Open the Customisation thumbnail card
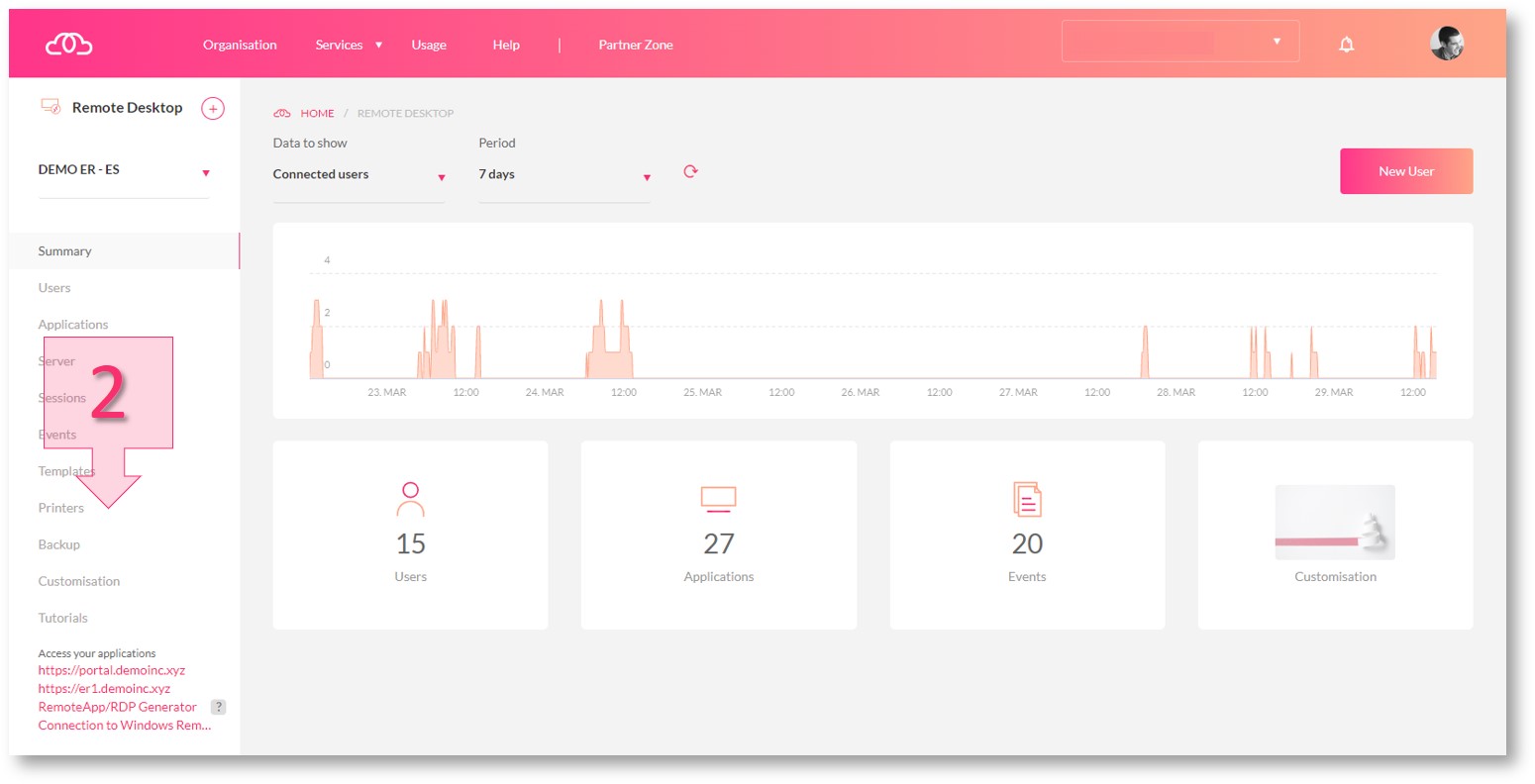Image resolution: width=1535 pixels, height=784 pixels. point(1334,523)
